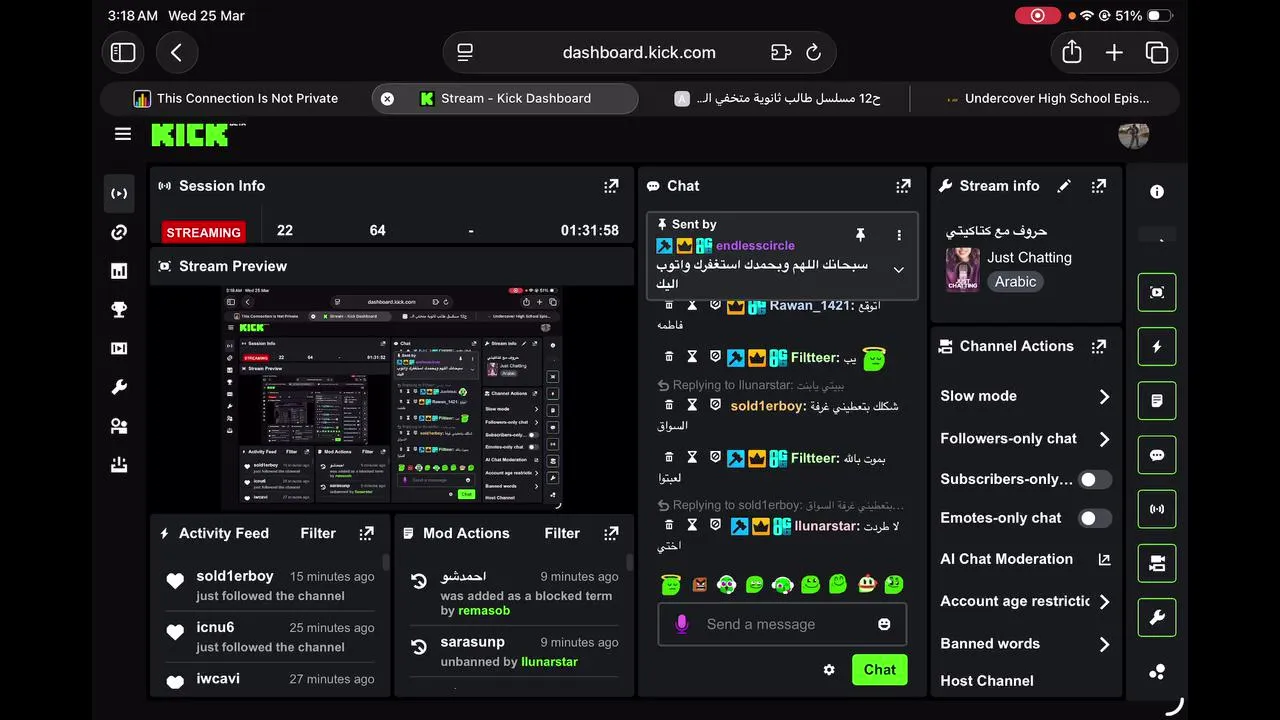
Task: Open the stream broadcast icon in left sidebar
Action: pyautogui.click(x=119, y=193)
